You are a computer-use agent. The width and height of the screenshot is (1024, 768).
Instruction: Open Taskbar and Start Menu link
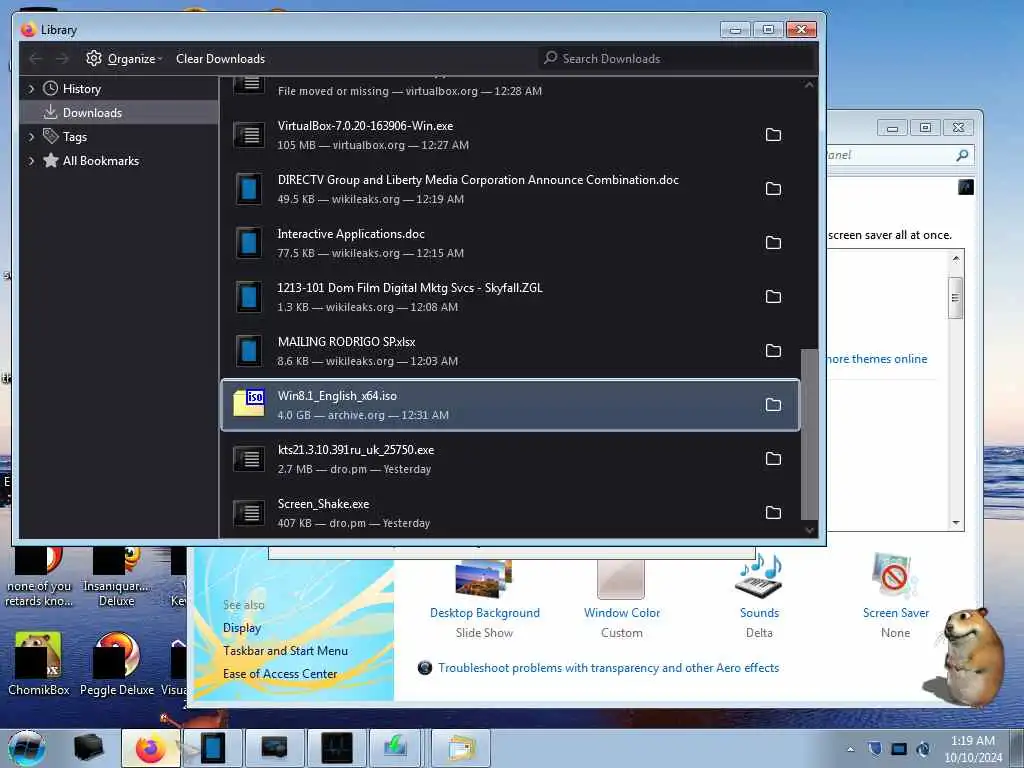click(x=285, y=650)
